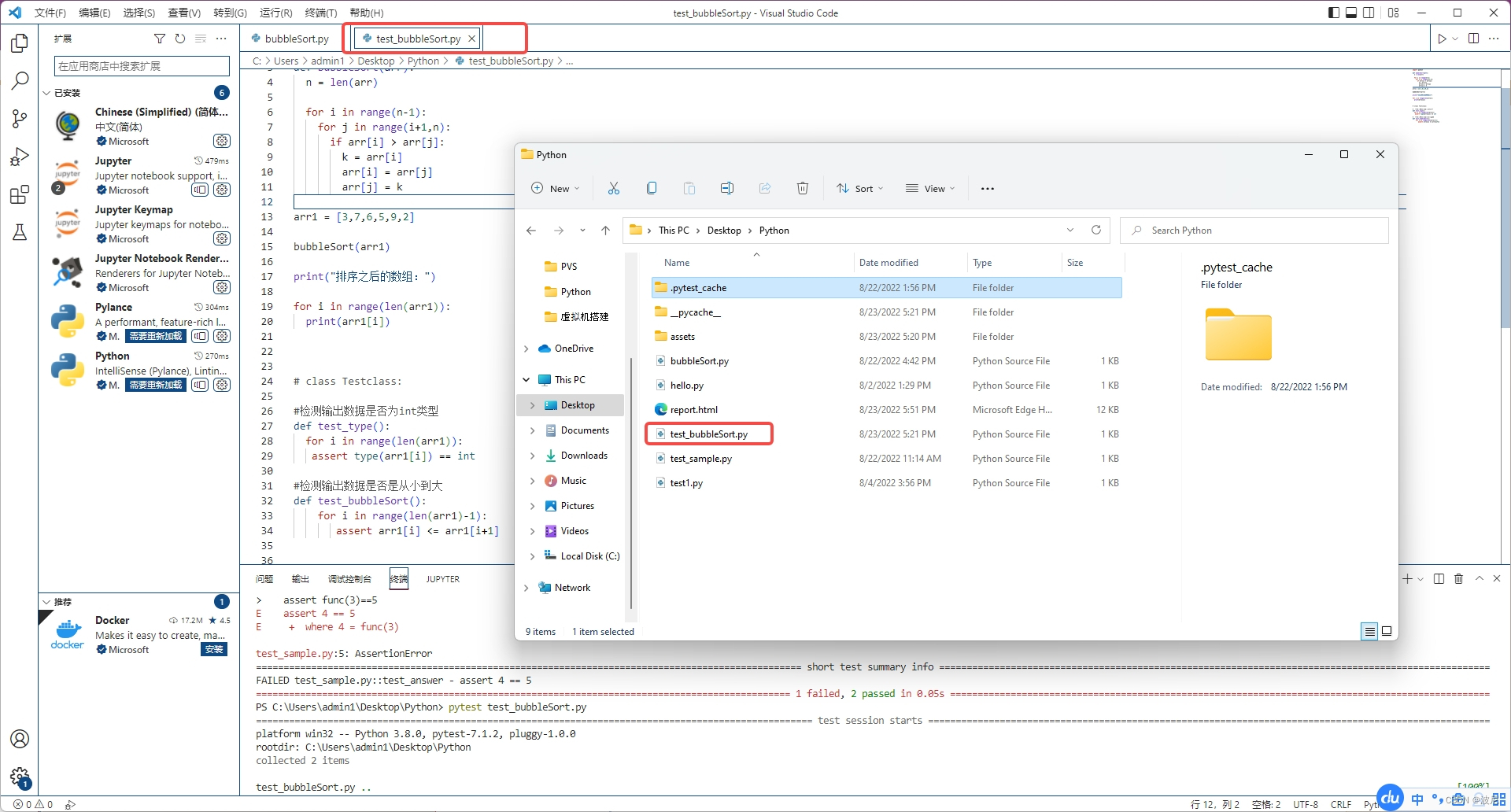Select the Downloads folder in navigation pane
1511x812 pixels.
click(584, 456)
